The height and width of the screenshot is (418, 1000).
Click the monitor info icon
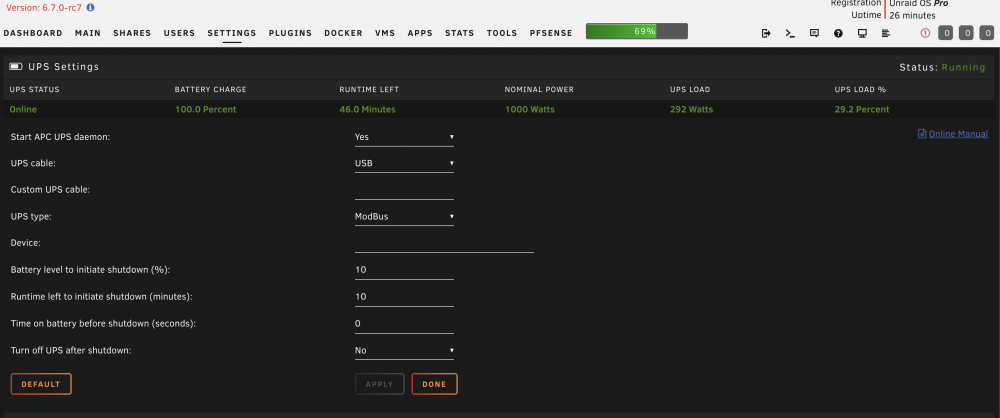862,33
